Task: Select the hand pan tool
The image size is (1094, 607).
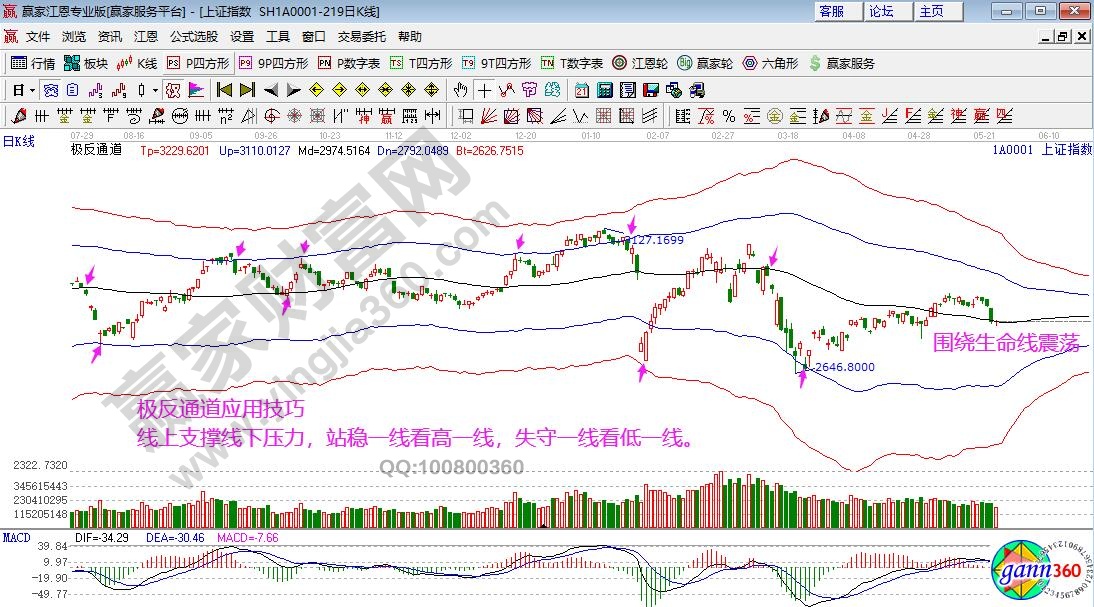Action: pos(460,89)
